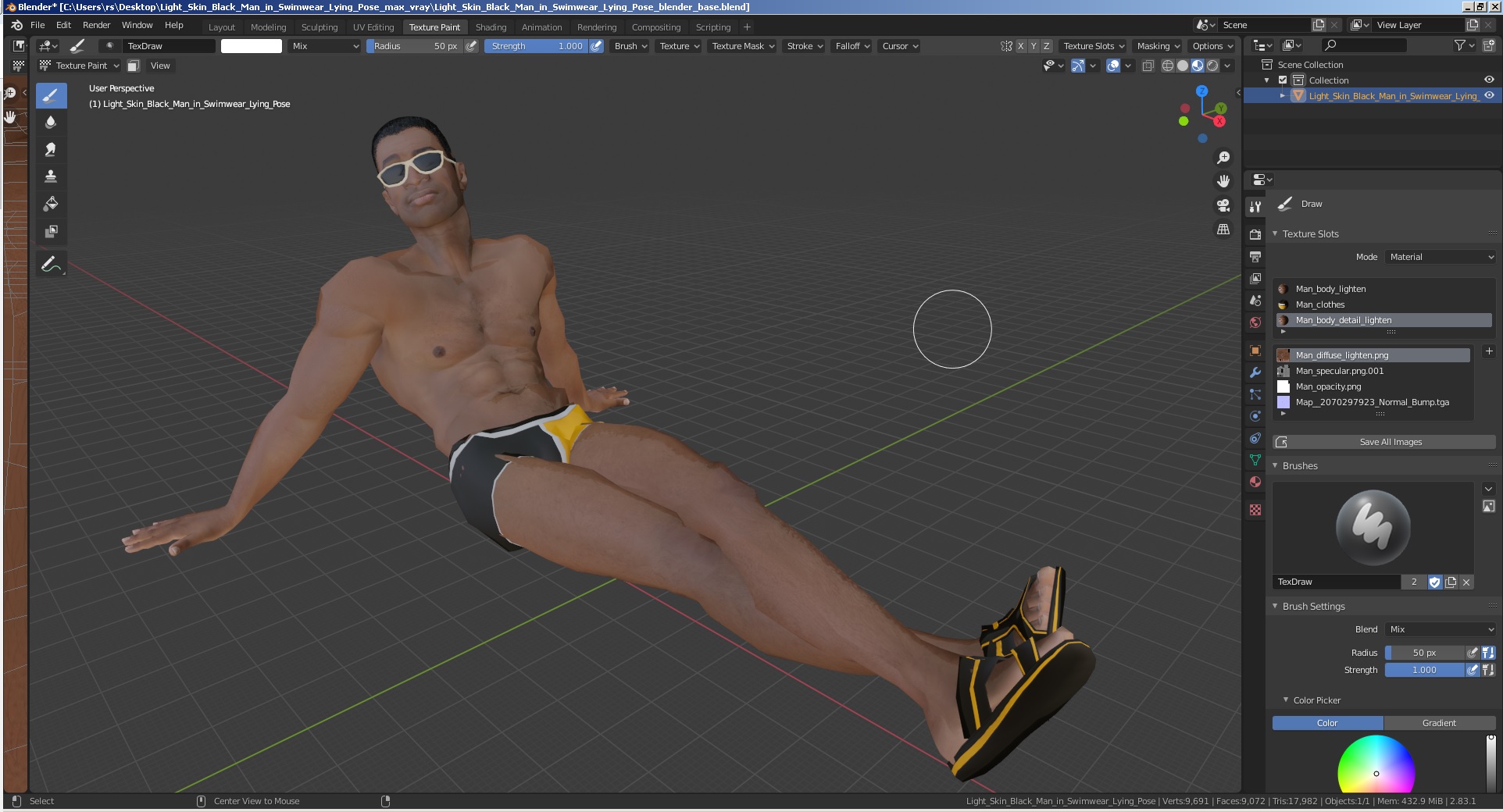This screenshot has height=812, width=1503.
Task: Click the Strength slider in Brush Settings
Action: tap(1424, 670)
